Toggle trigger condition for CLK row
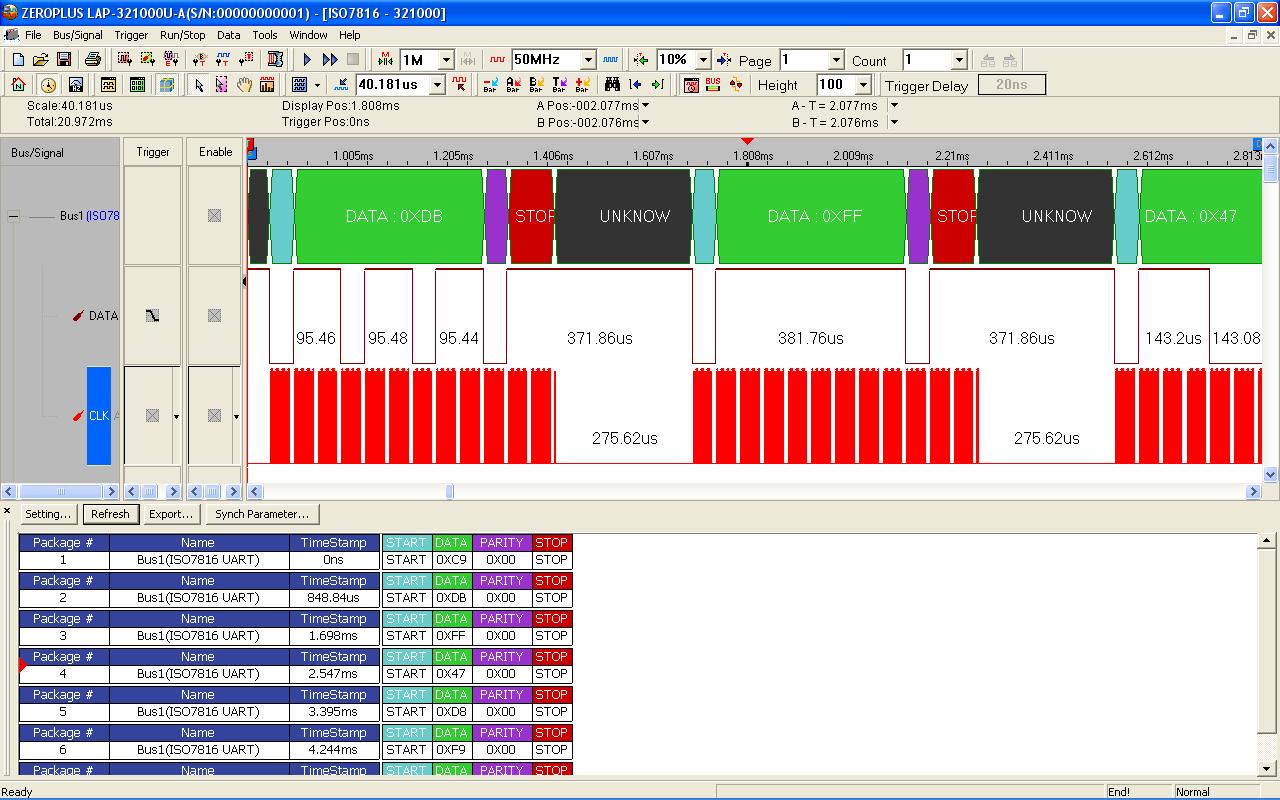Viewport: 1280px width, 800px height. click(152, 415)
